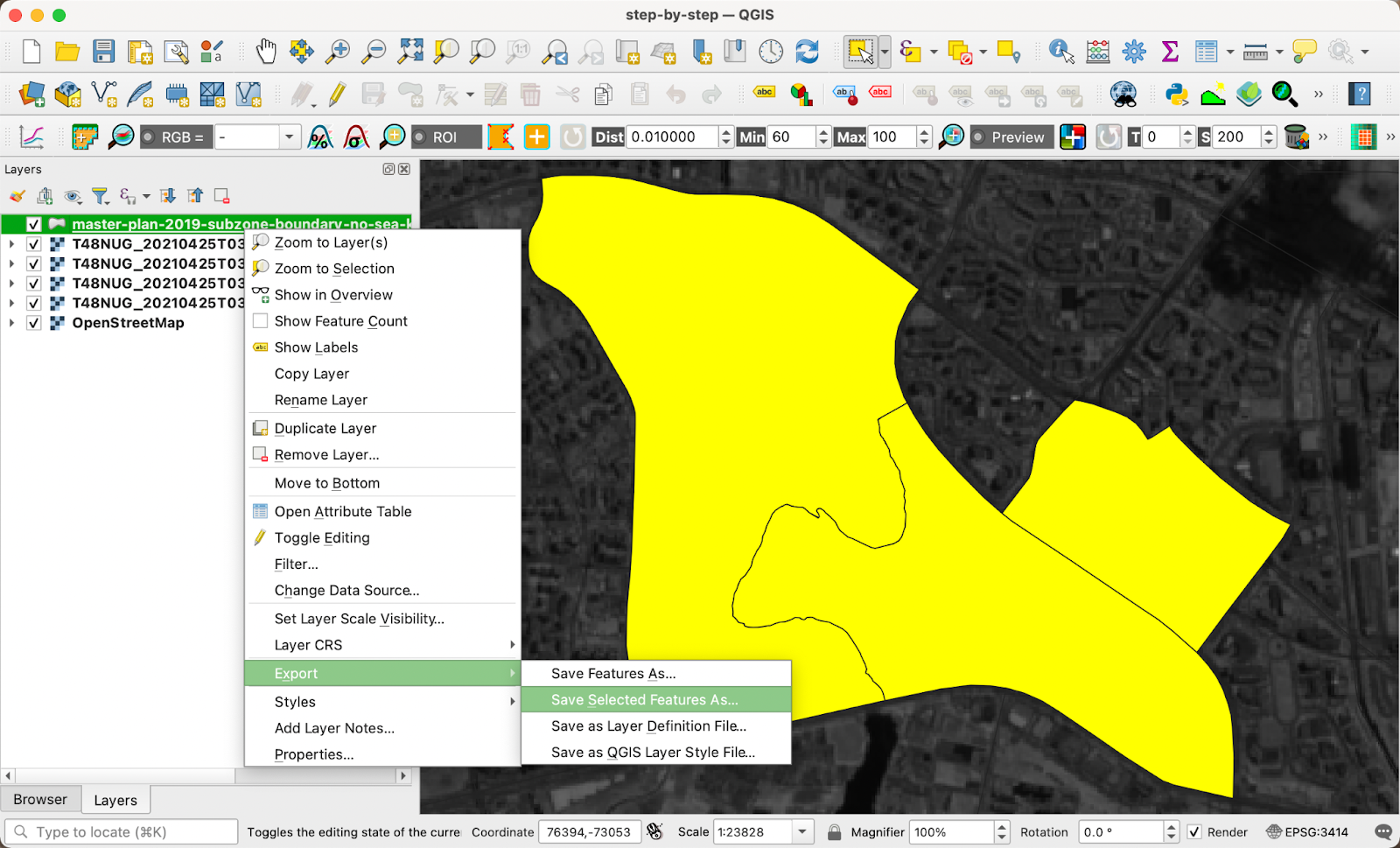This screenshot has height=848, width=1400.
Task: Open the Python console icon
Action: tap(1177, 94)
